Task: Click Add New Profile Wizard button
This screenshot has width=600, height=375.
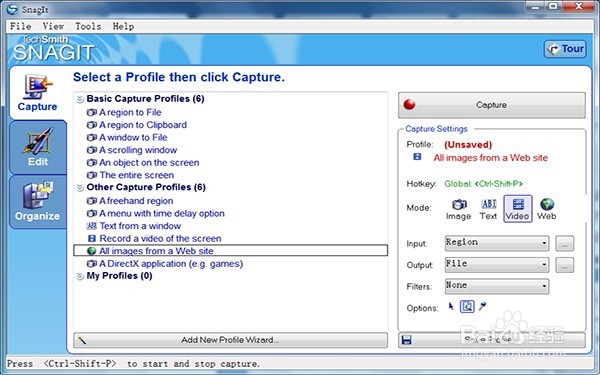Action: [x=230, y=340]
